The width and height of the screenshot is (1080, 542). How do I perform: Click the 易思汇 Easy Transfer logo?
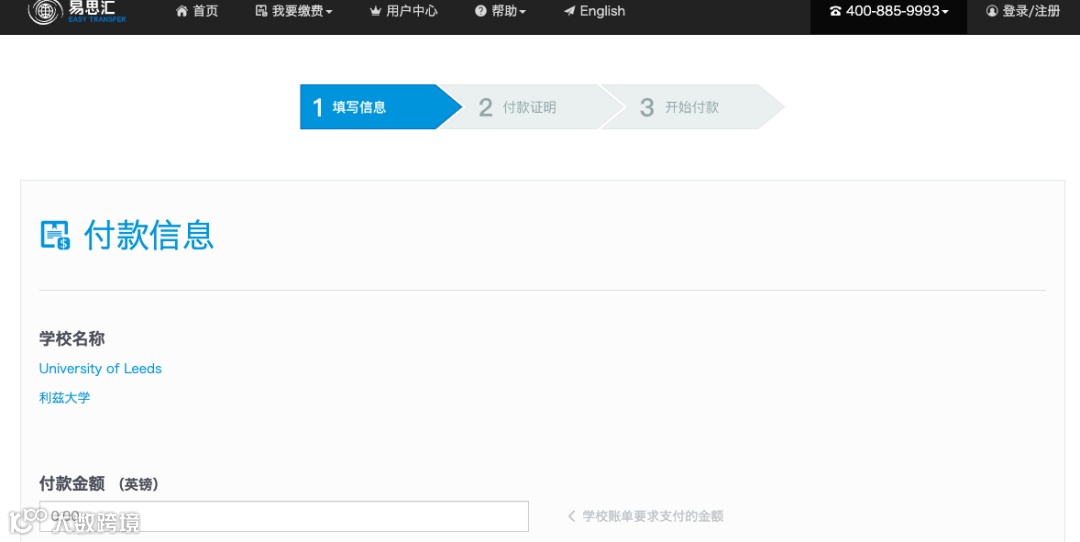[x=77, y=11]
